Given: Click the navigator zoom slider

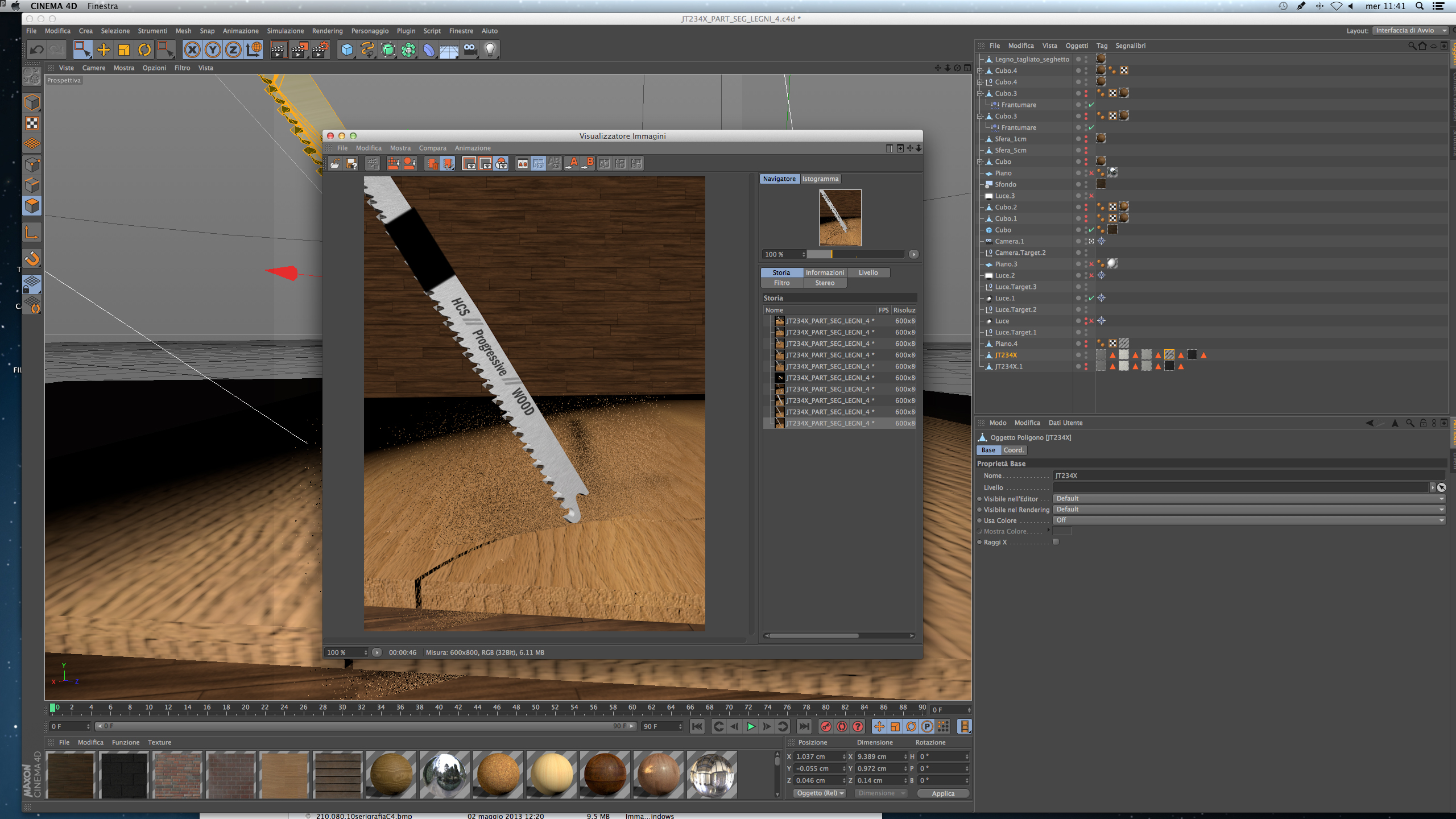Looking at the screenshot, I should (854, 254).
